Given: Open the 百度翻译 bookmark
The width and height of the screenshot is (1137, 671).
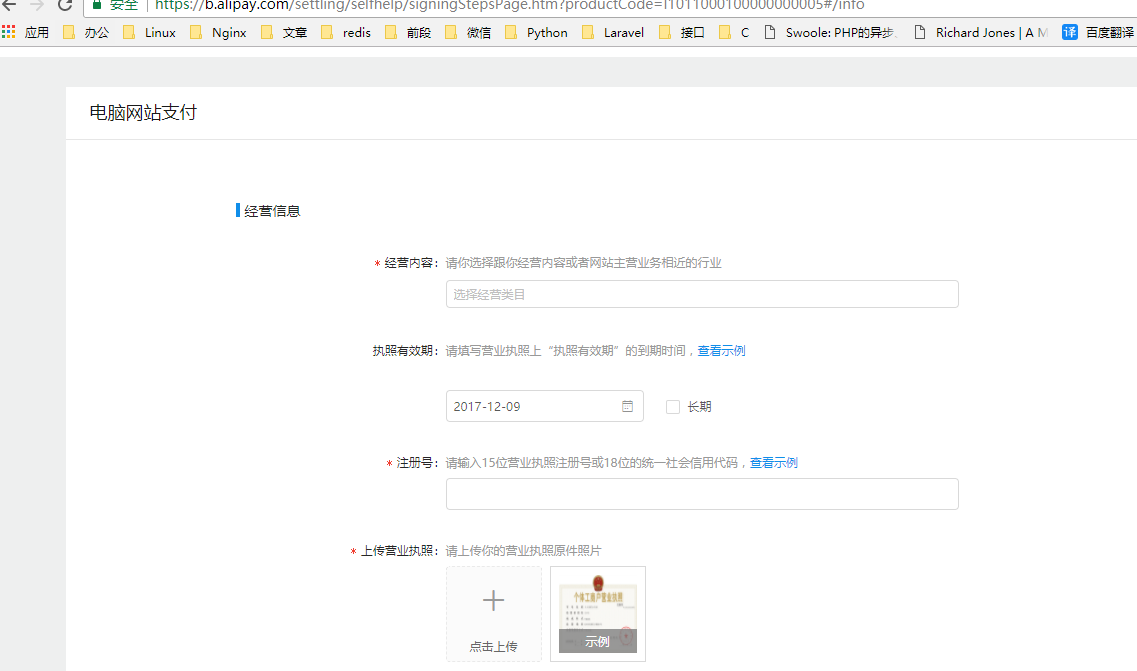Looking at the screenshot, I should click(1098, 32).
